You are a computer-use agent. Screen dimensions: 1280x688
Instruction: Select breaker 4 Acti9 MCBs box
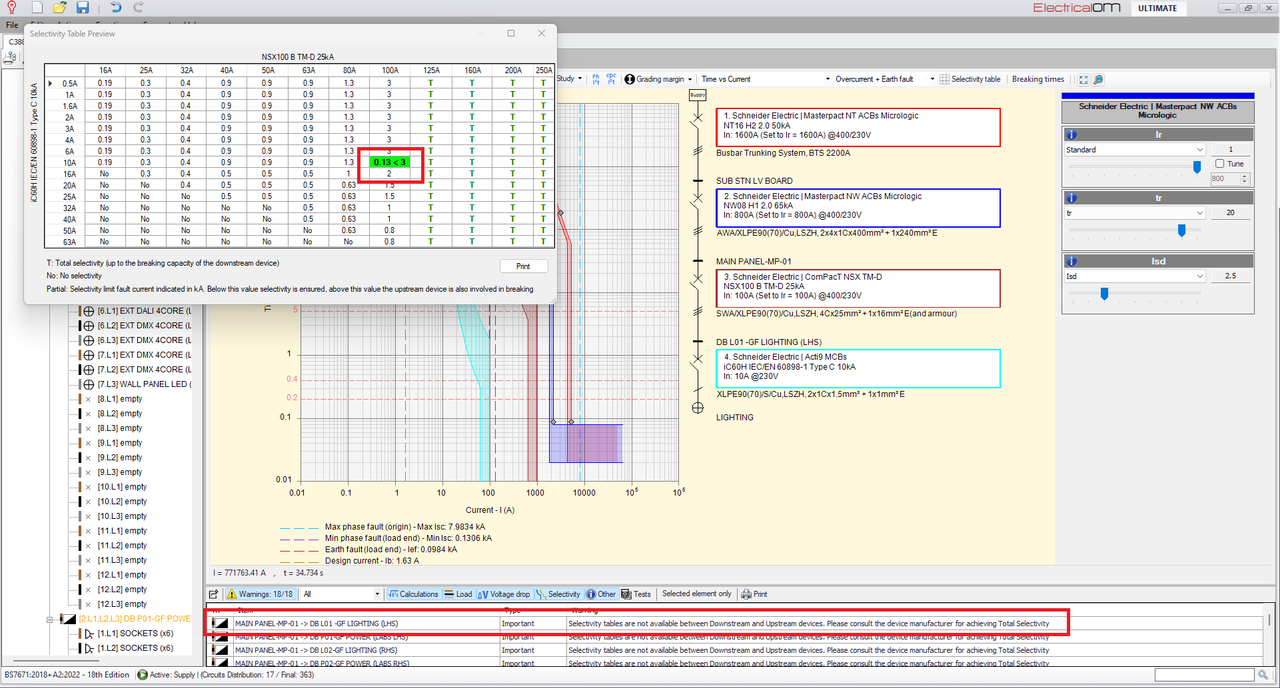858,368
